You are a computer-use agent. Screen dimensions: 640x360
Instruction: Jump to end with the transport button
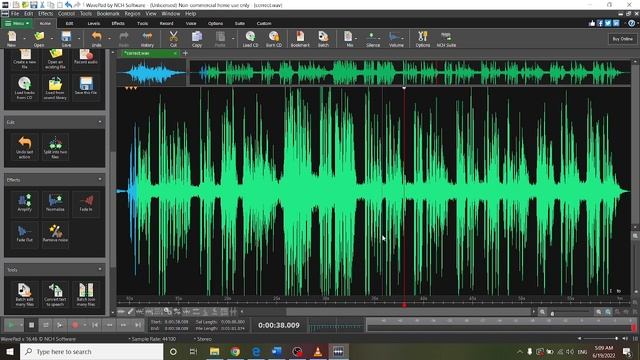pos(138,325)
